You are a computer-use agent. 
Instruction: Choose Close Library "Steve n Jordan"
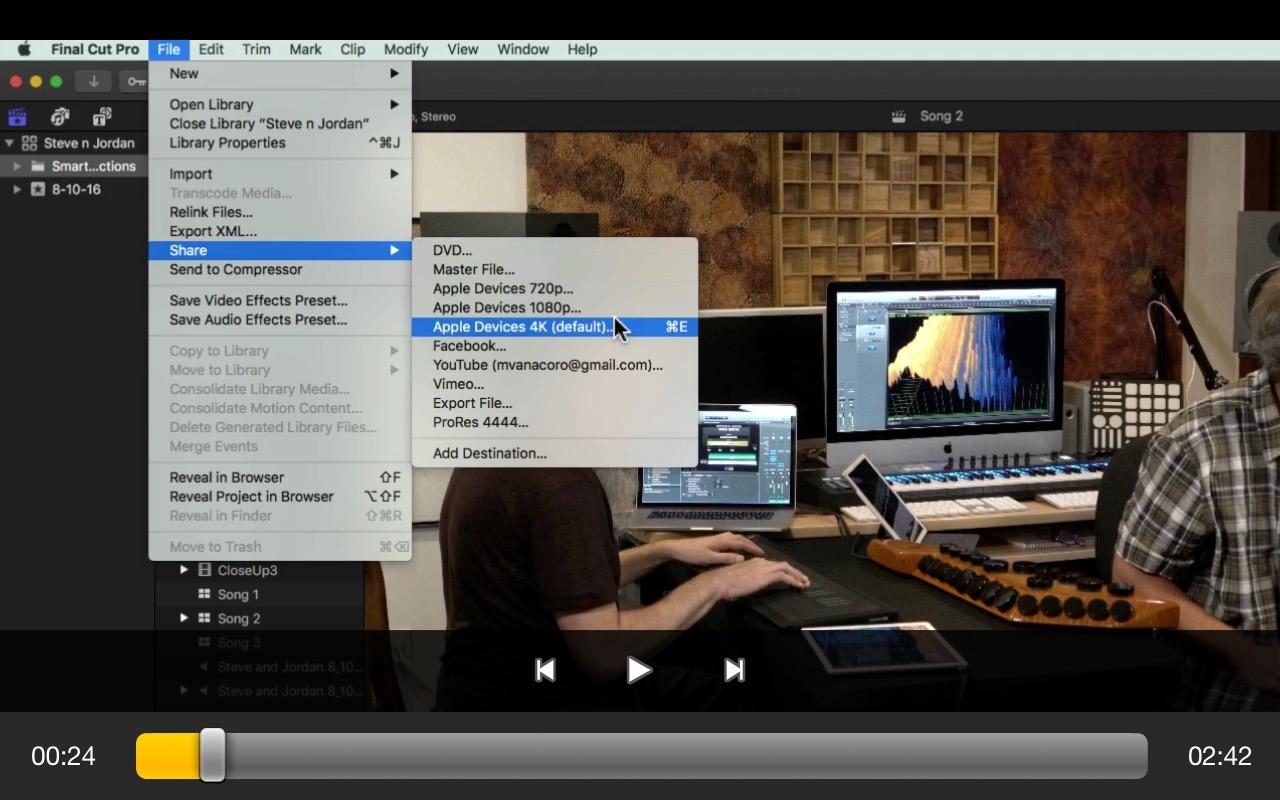point(280,123)
